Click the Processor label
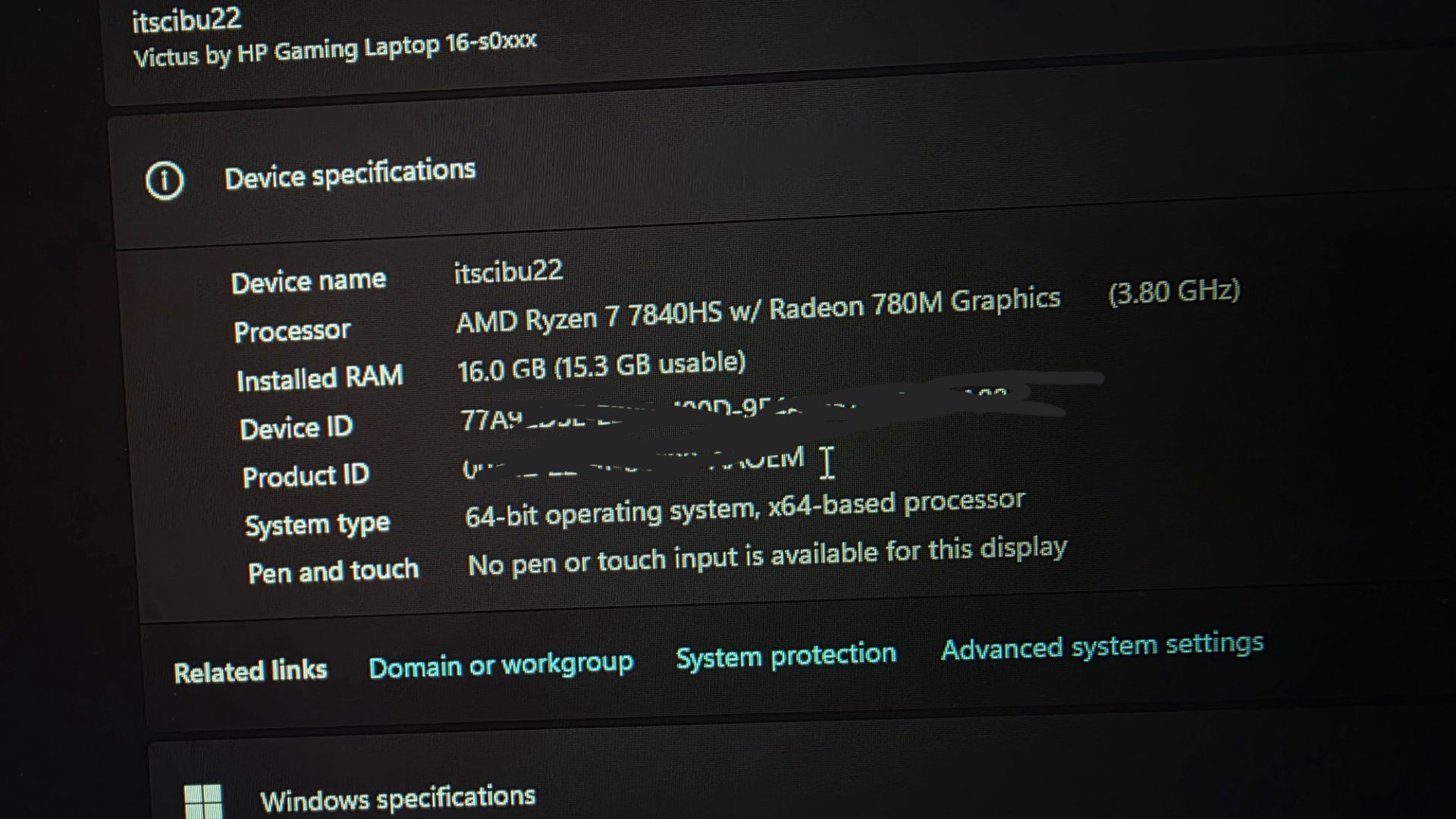This screenshot has width=1456, height=819. click(x=292, y=331)
